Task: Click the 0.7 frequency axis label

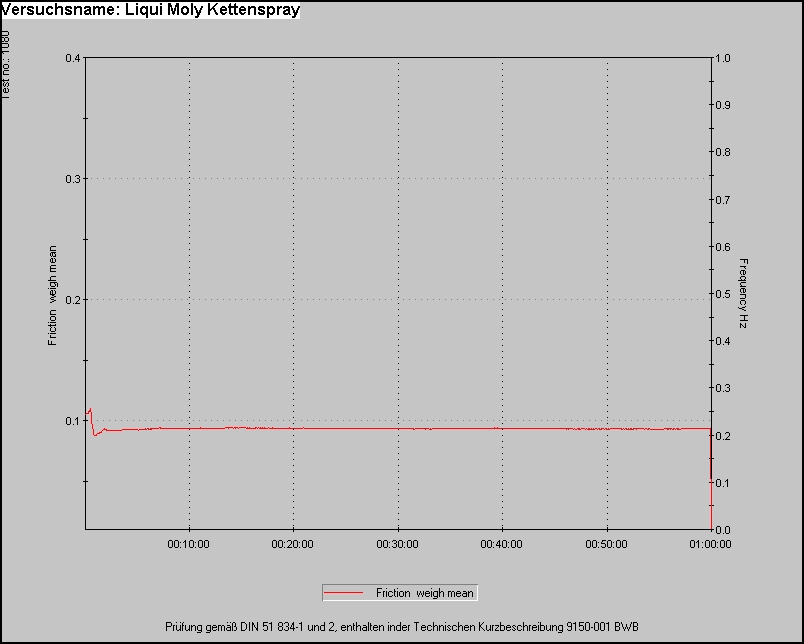Action: point(723,199)
